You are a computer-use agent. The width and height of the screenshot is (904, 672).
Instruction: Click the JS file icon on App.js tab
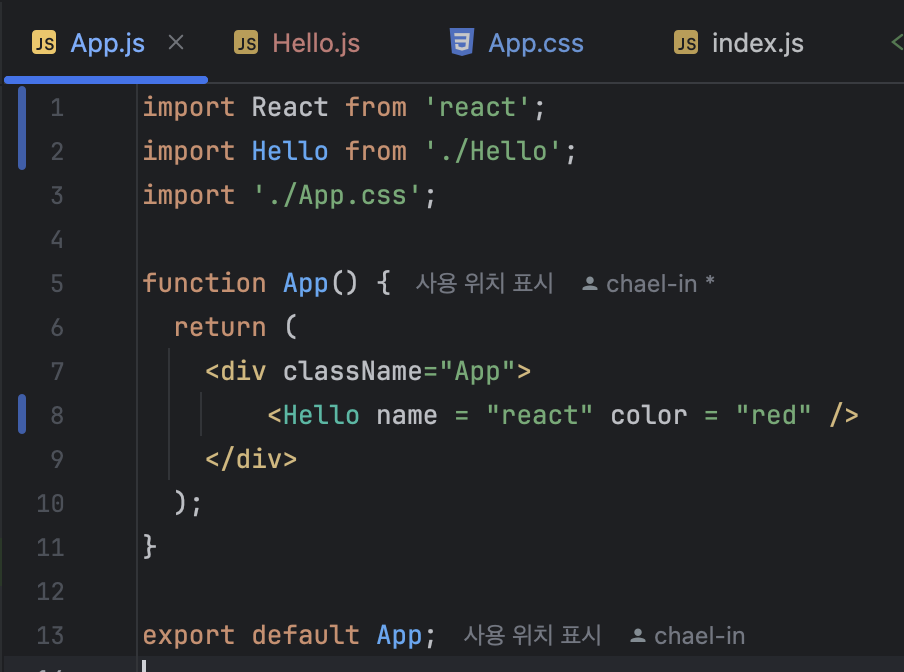coord(44,43)
